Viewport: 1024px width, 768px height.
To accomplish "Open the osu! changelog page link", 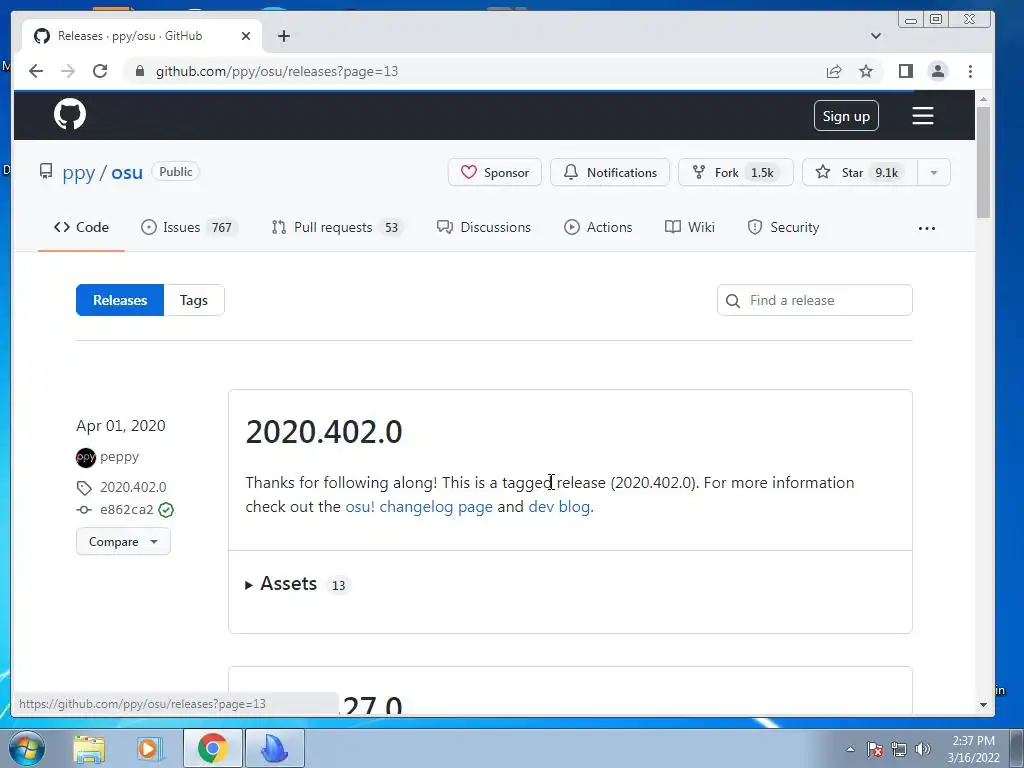I will pos(419,507).
